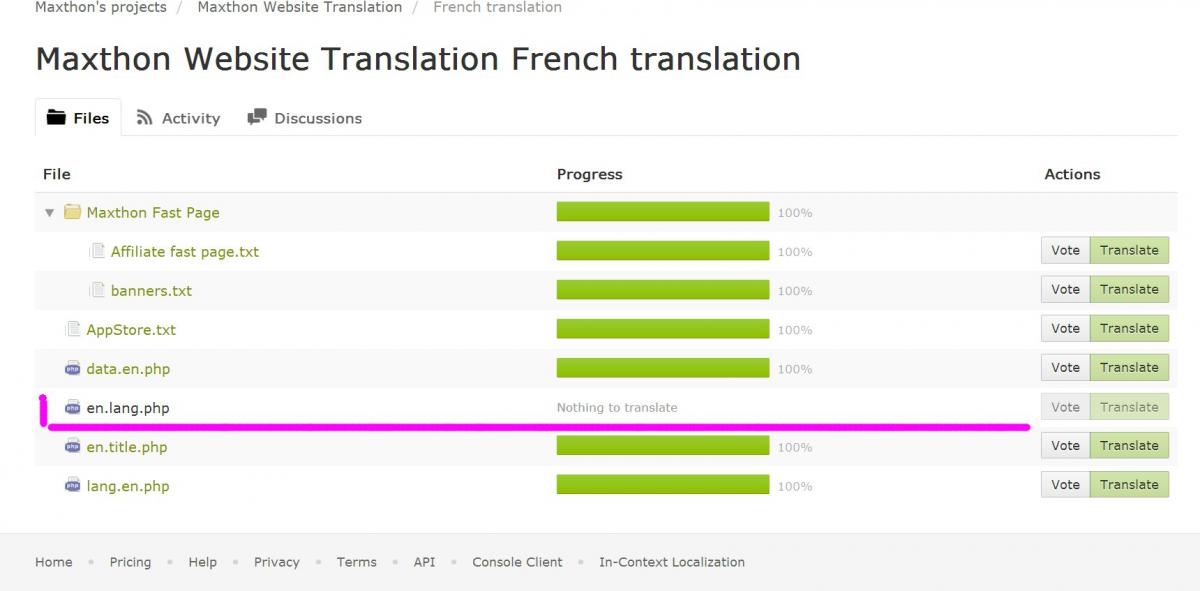
Task: Translate Affiliate fast page.txt
Action: pos(1129,250)
